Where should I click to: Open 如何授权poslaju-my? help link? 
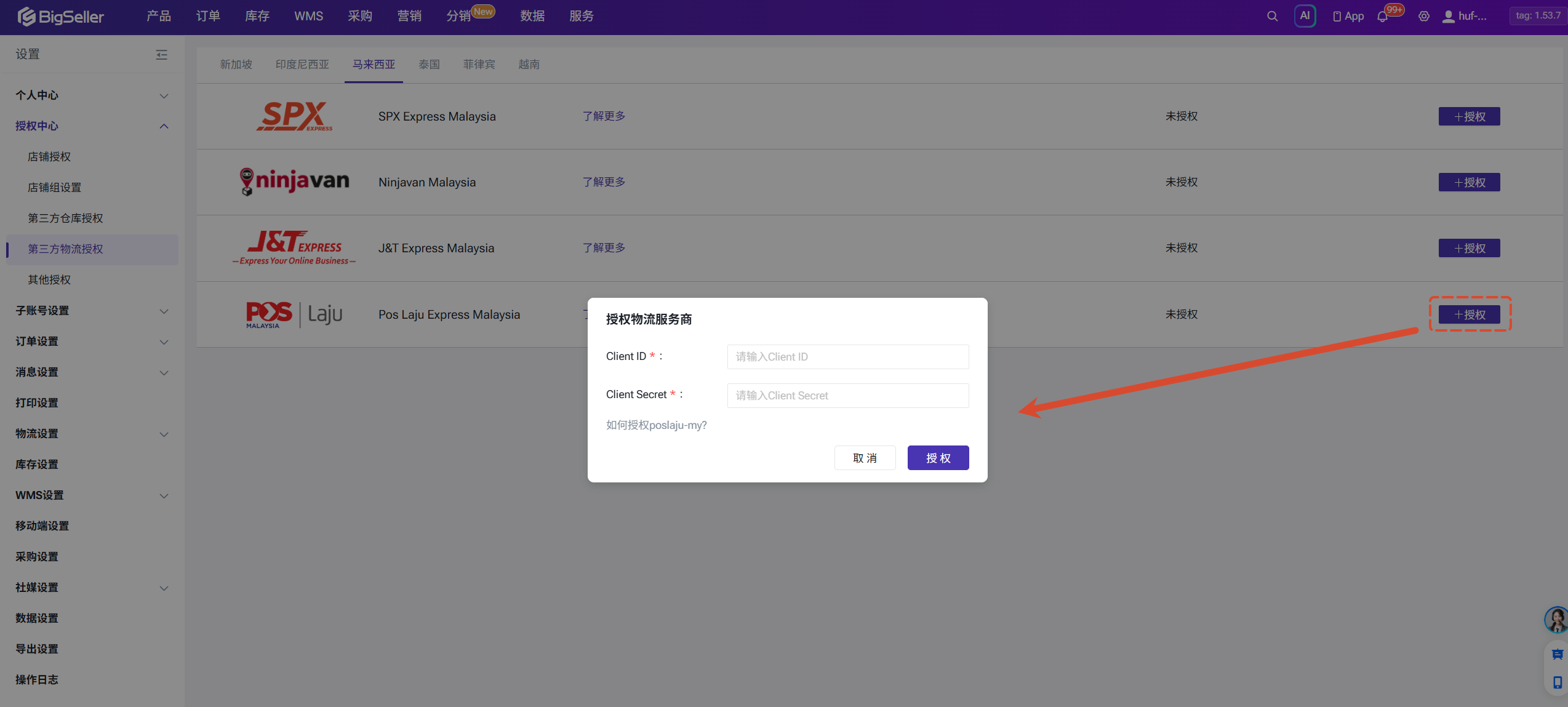click(656, 425)
